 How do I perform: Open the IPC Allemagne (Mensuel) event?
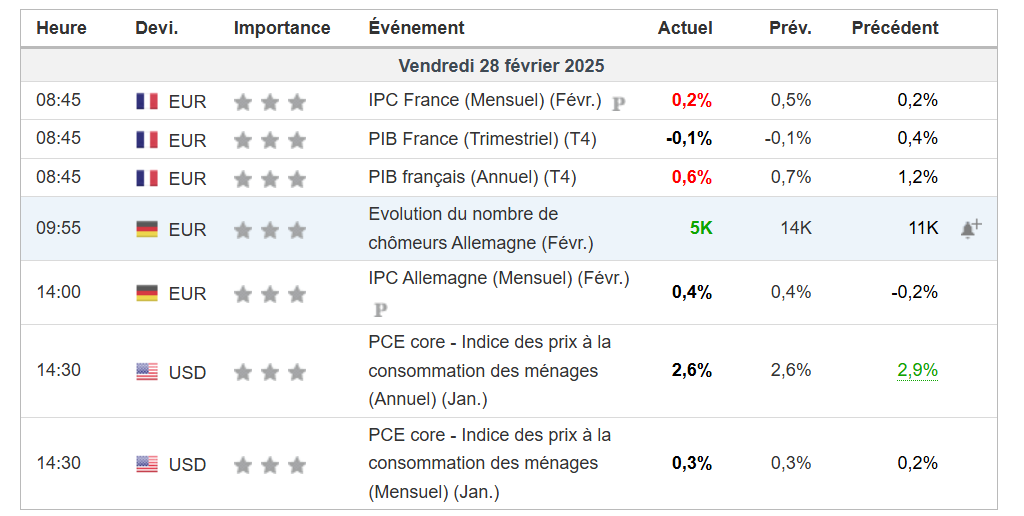pos(498,278)
